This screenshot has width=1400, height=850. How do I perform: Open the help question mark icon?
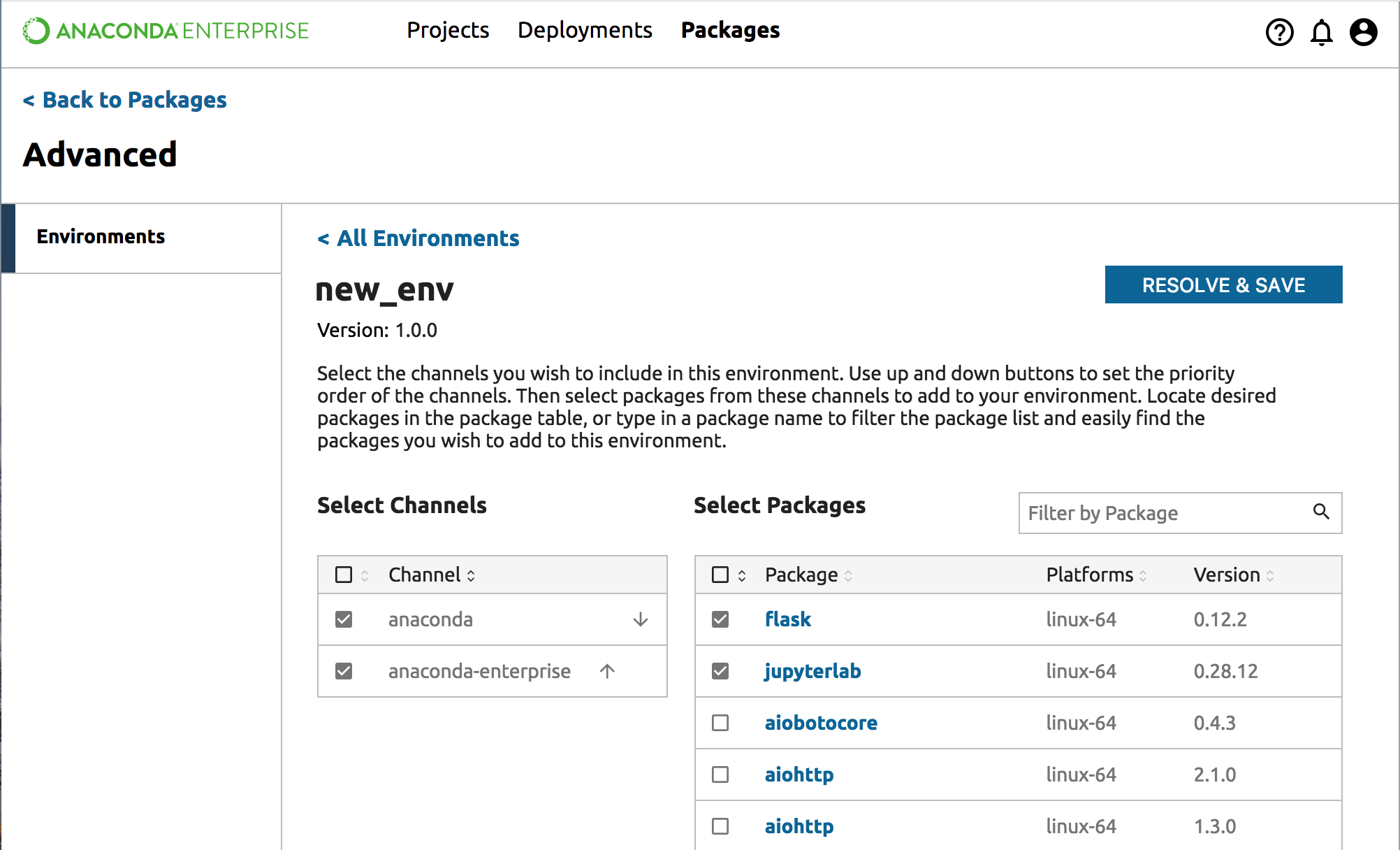(1279, 32)
